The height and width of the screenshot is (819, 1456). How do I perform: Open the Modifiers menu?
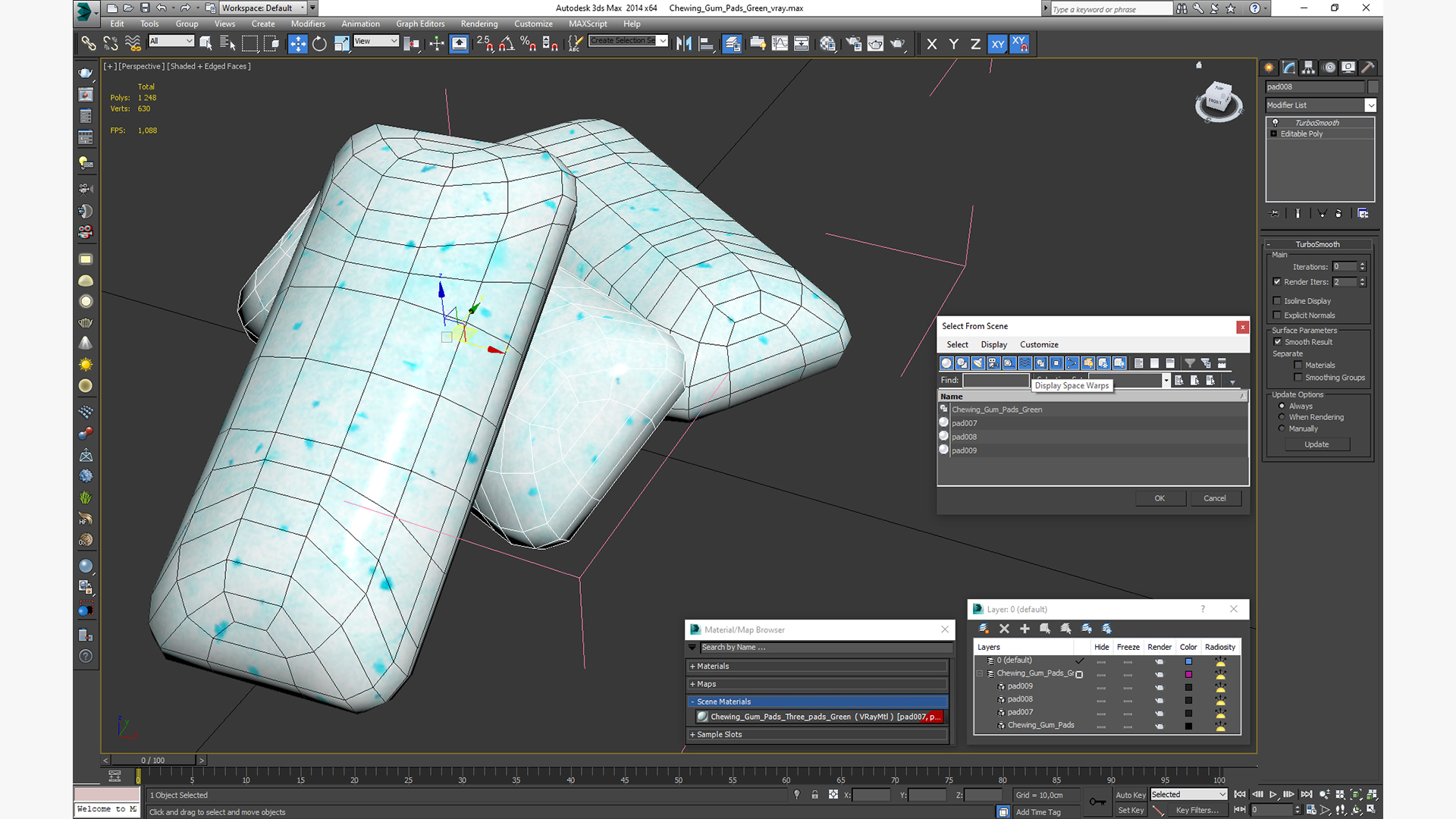point(307,24)
